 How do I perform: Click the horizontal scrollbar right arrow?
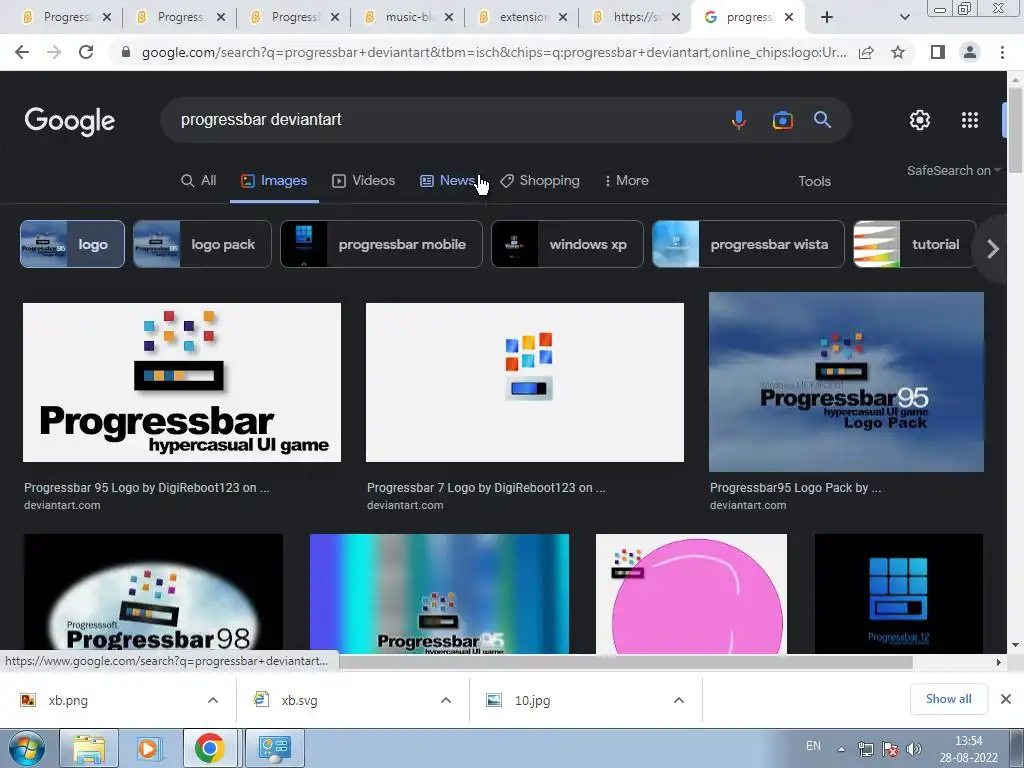[998, 662]
